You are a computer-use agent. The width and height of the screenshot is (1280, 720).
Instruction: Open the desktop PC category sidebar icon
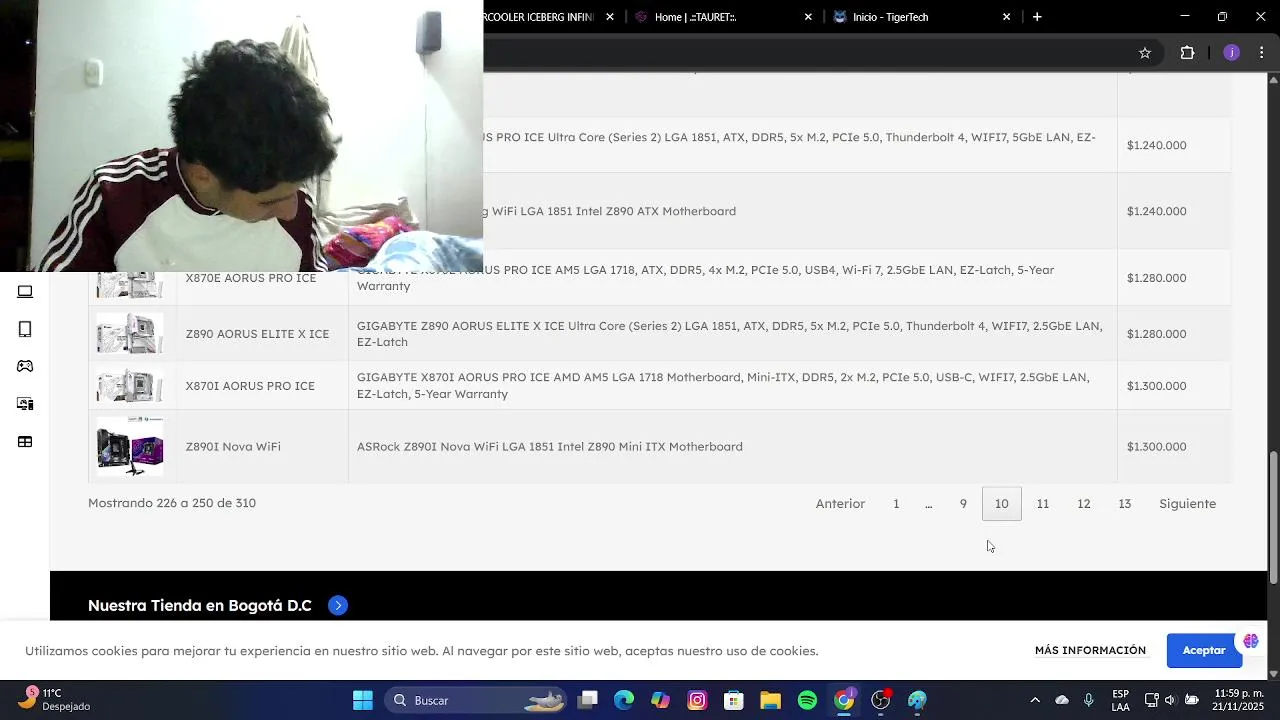click(x=25, y=404)
